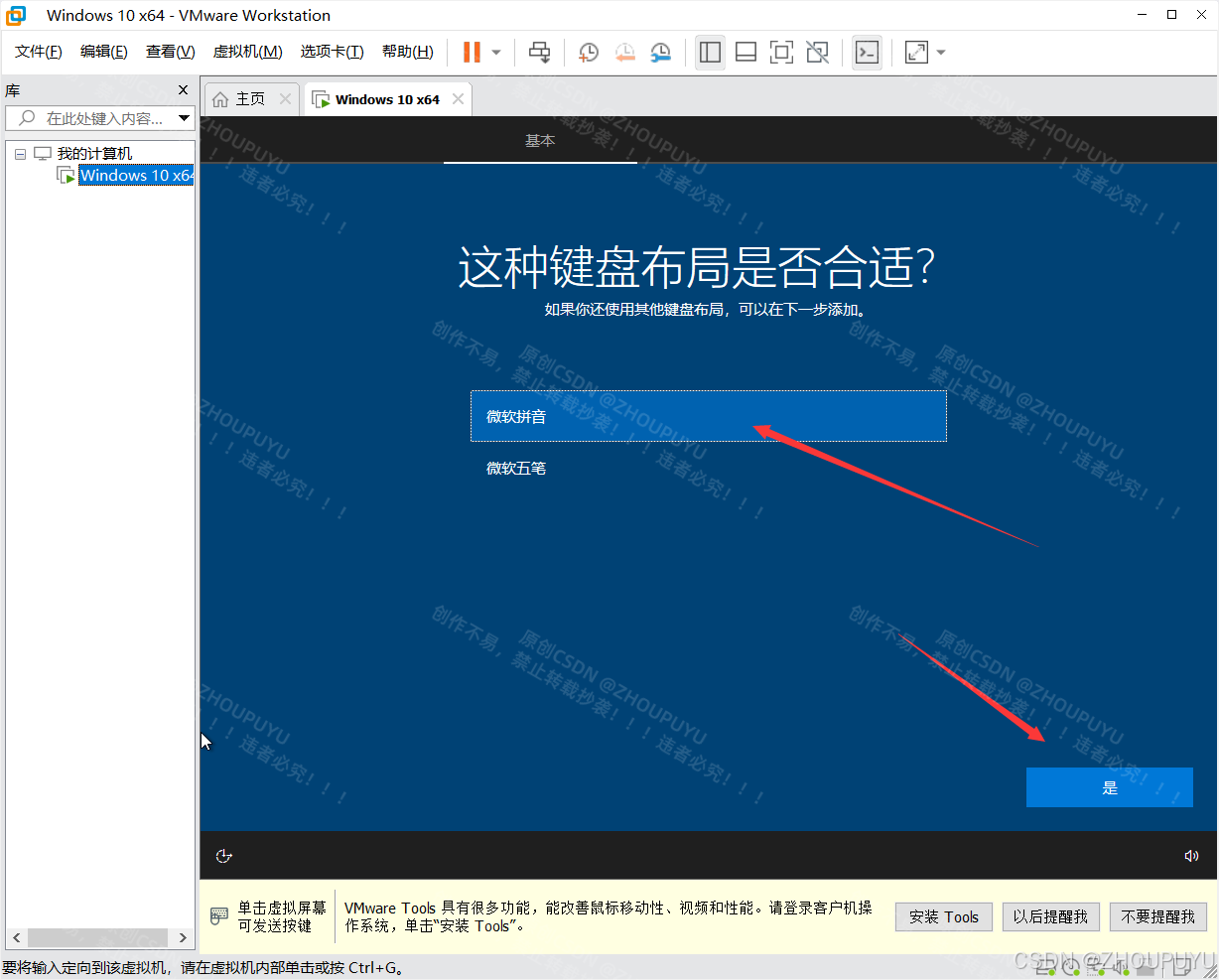This screenshot has width=1219, height=980.
Task: Close the 主页 tab
Action: click(x=285, y=98)
